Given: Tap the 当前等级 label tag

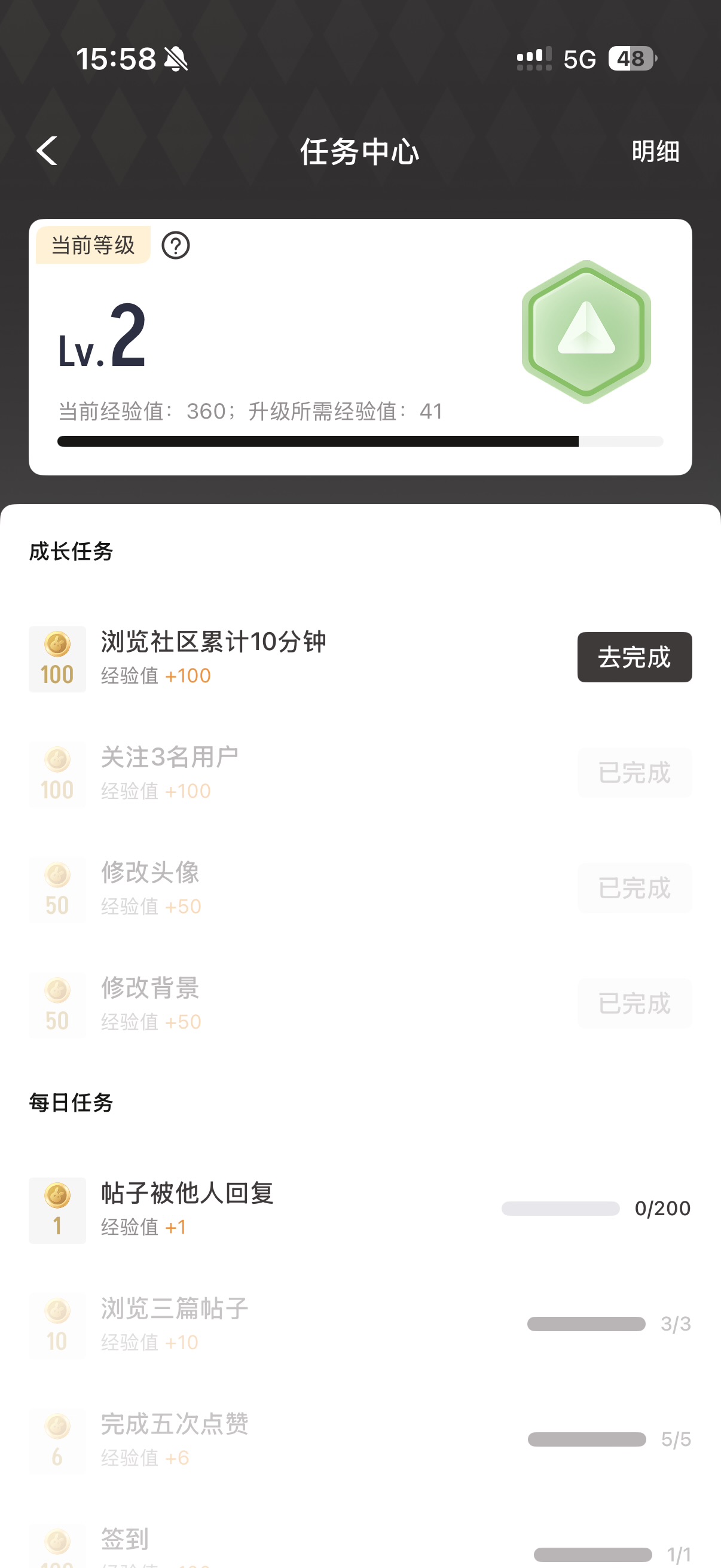Looking at the screenshot, I should pyautogui.click(x=93, y=245).
